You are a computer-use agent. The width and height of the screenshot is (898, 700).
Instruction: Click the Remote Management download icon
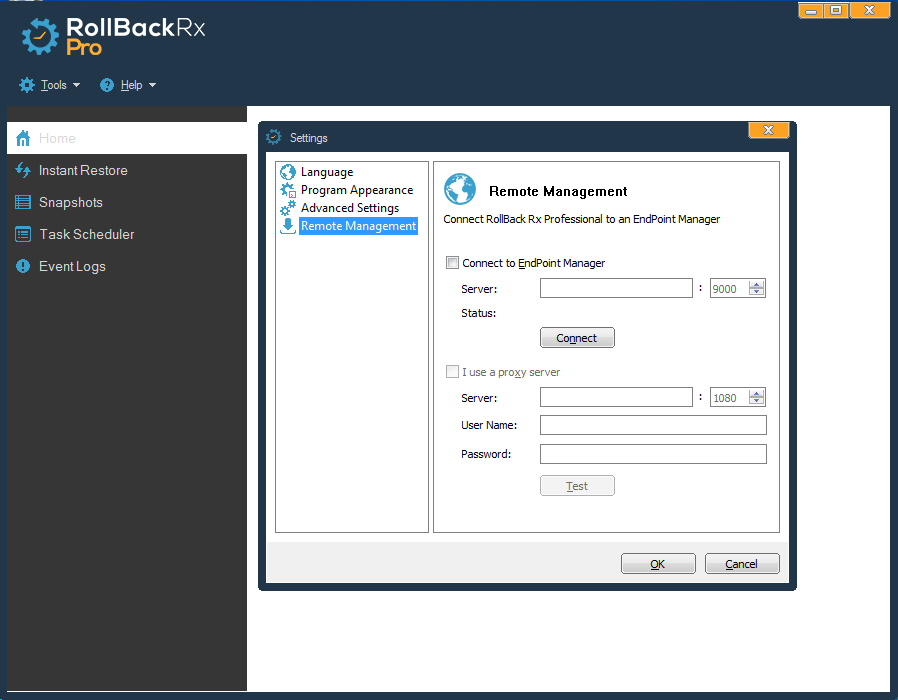(x=287, y=226)
